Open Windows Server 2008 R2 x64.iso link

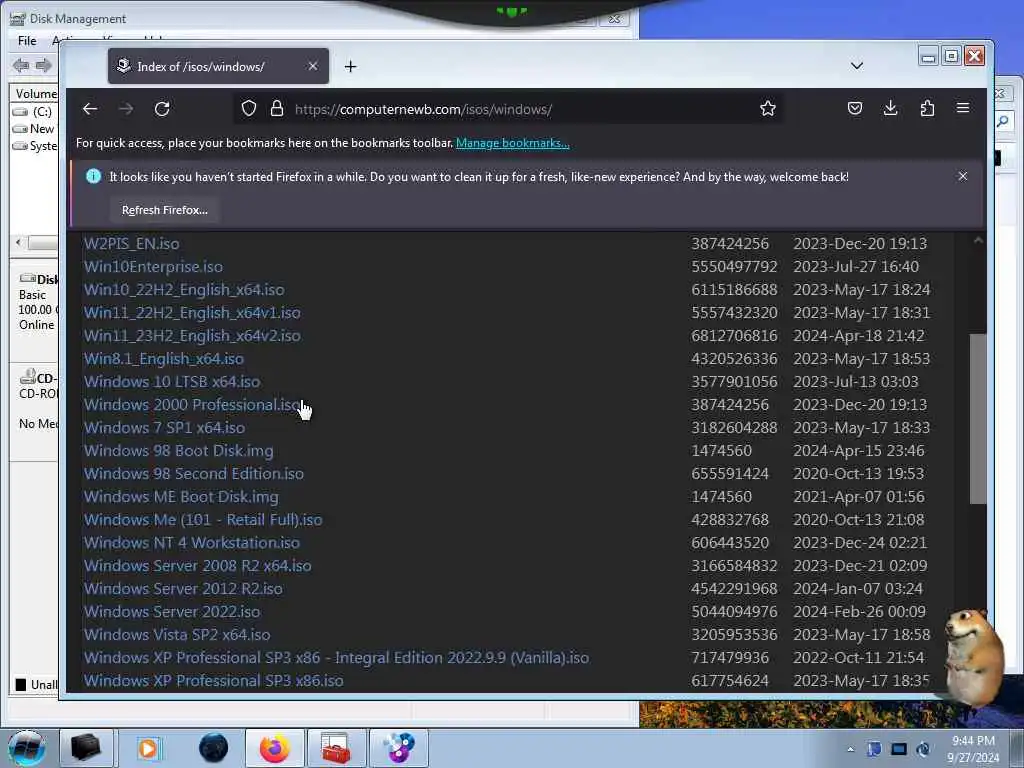click(x=198, y=566)
